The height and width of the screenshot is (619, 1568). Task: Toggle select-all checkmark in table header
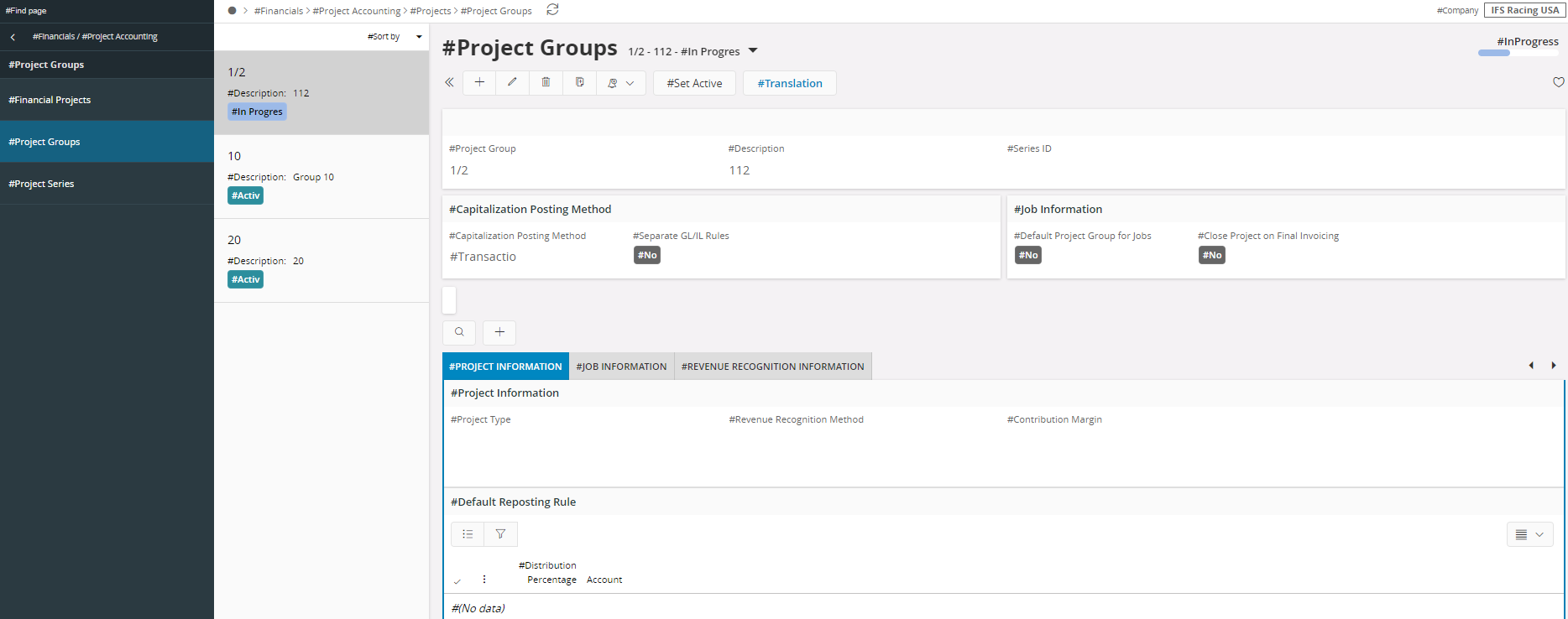point(457,580)
